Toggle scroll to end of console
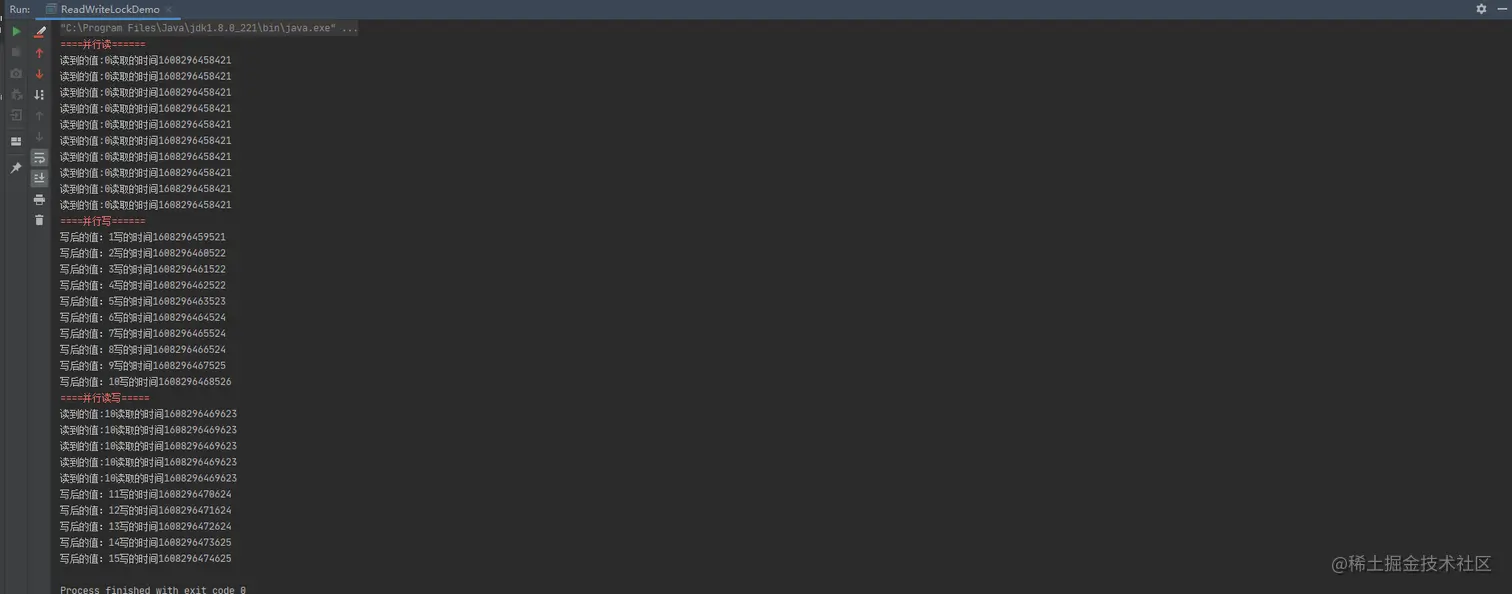Viewport: 1512px width, 594px height. [x=39, y=178]
